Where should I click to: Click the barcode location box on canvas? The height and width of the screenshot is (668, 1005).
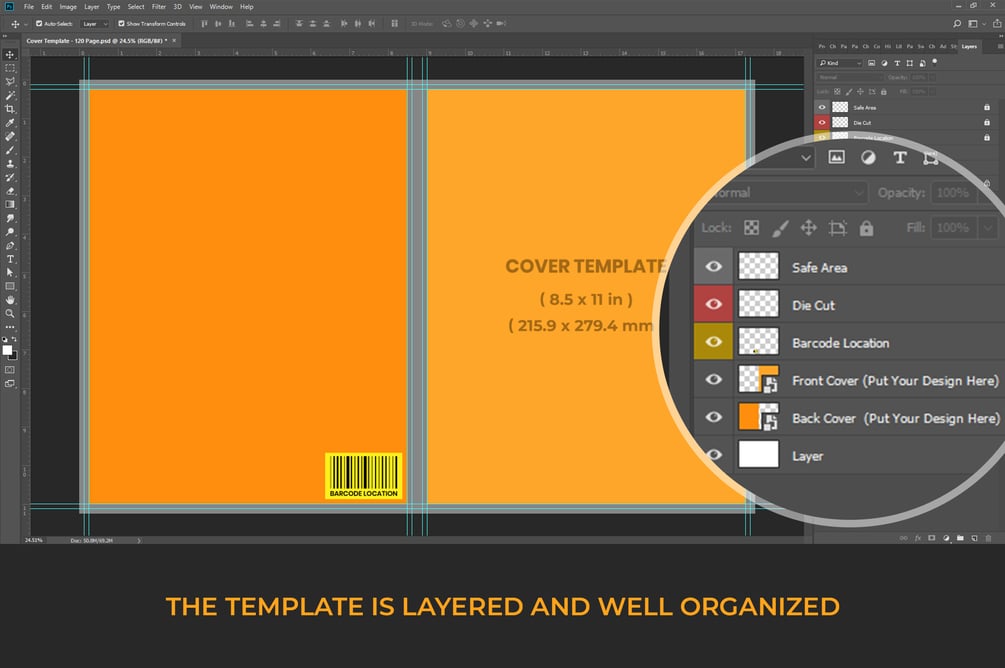click(363, 476)
